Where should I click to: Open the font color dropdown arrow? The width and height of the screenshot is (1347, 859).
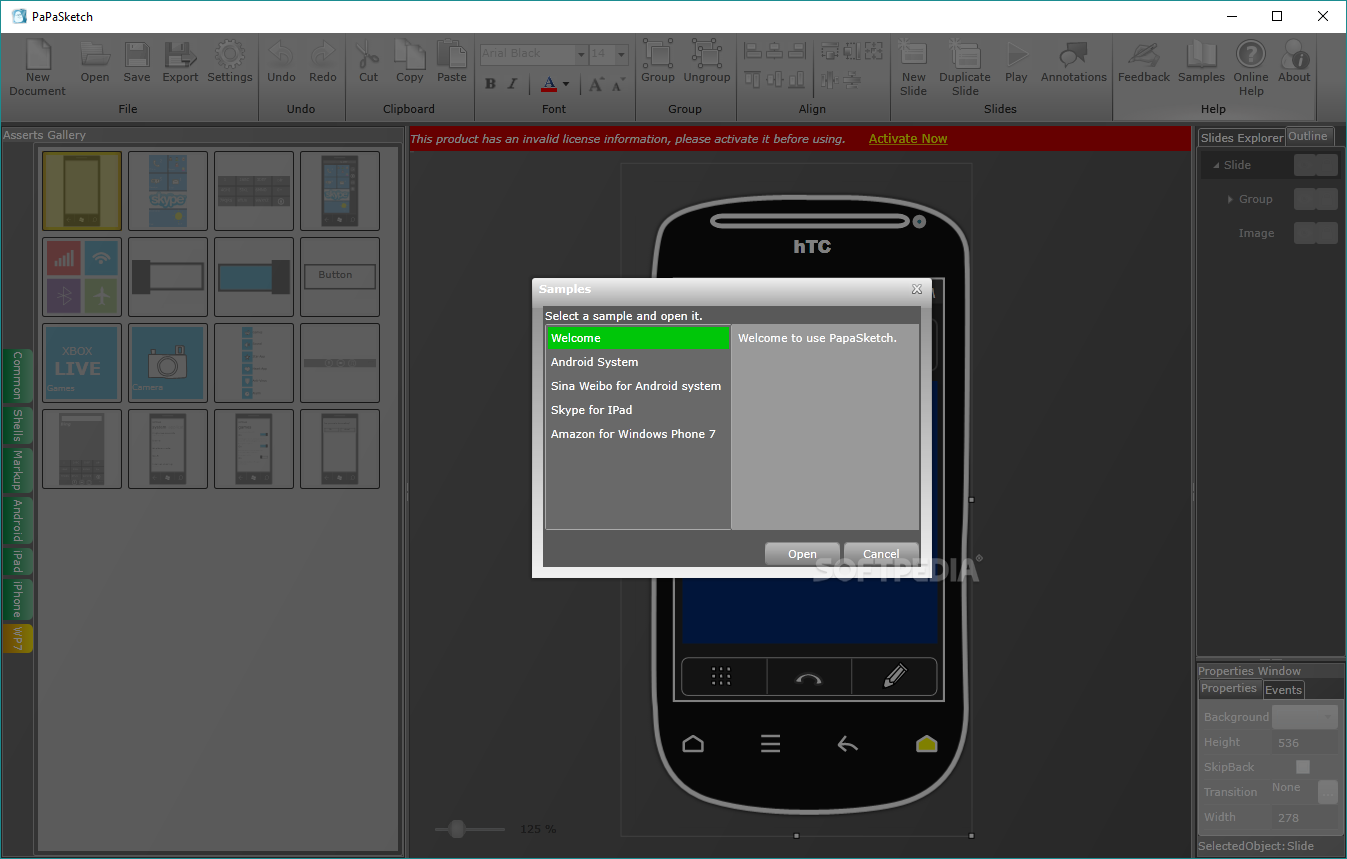pos(566,85)
